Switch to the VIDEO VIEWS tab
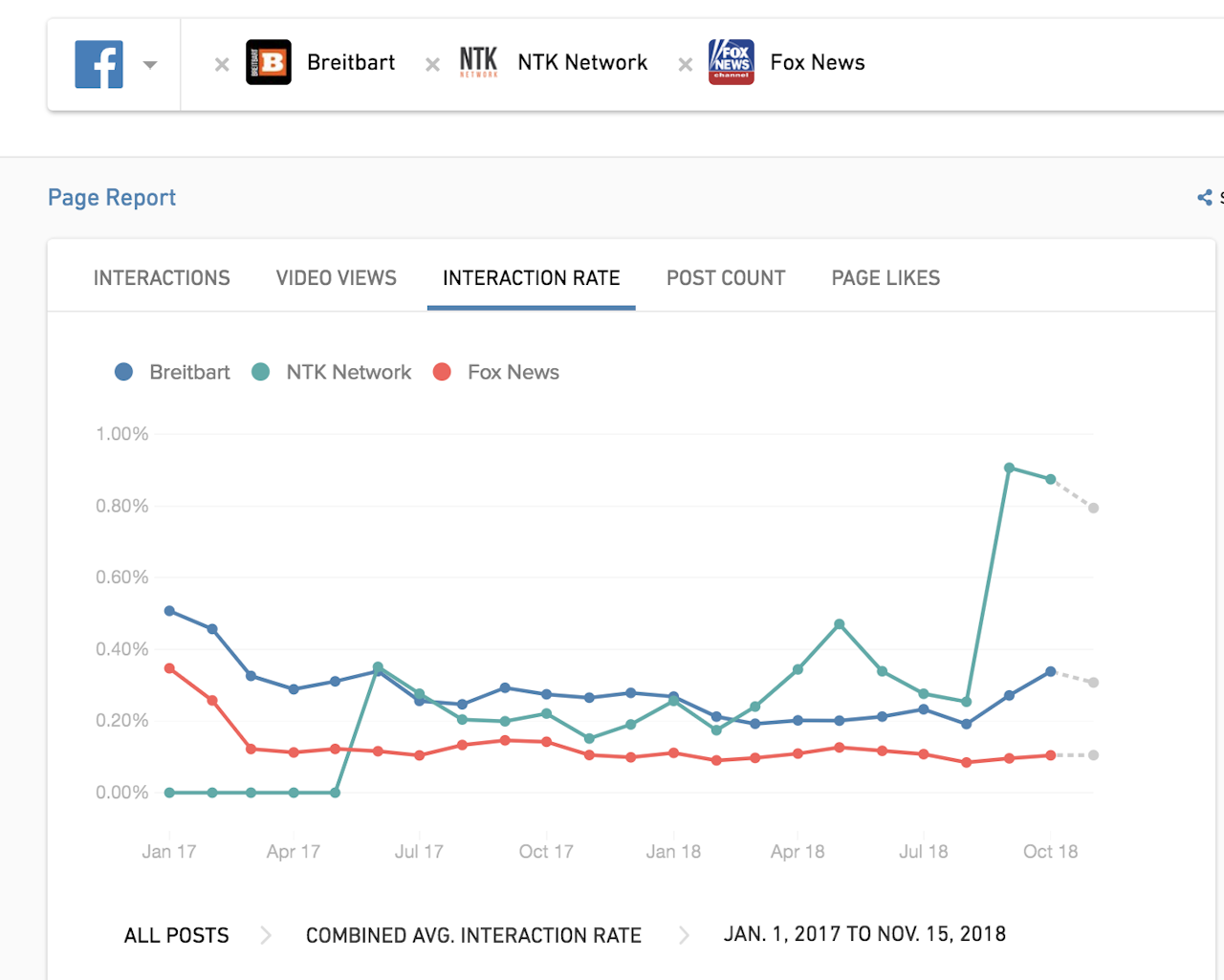 [336, 277]
